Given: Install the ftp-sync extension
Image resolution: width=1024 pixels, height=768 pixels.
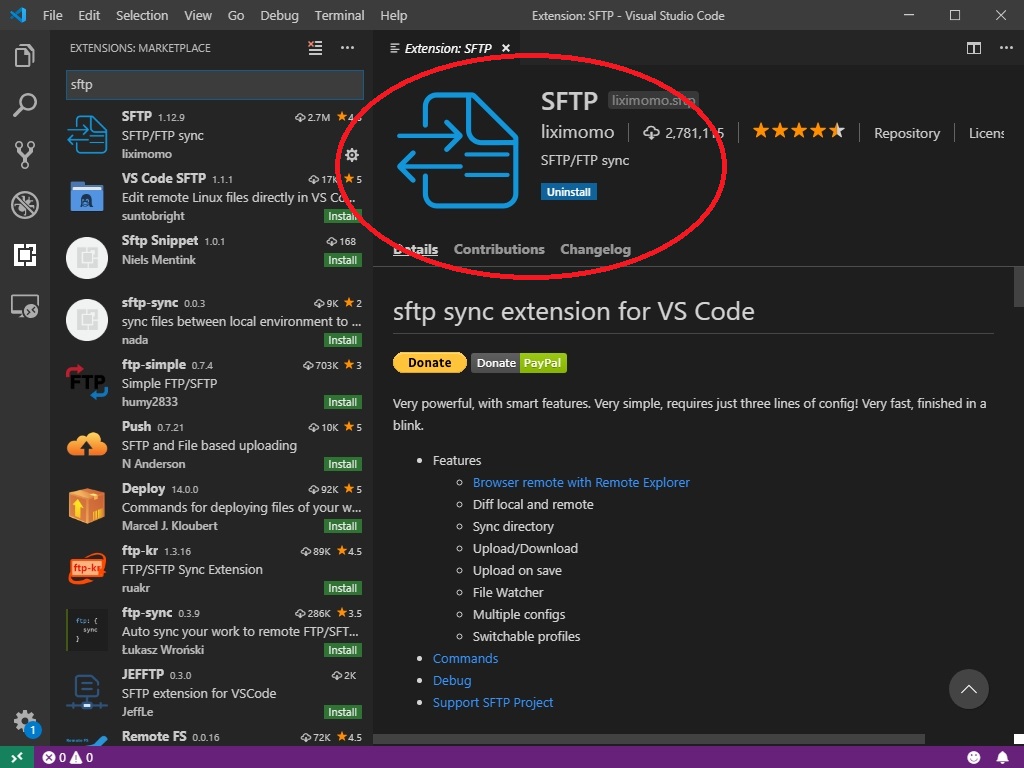Looking at the screenshot, I should pos(343,650).
